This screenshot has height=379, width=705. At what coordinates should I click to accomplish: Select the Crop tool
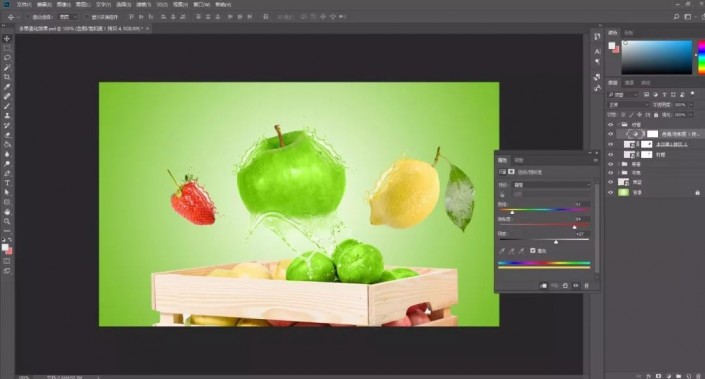tap(7, 77)
